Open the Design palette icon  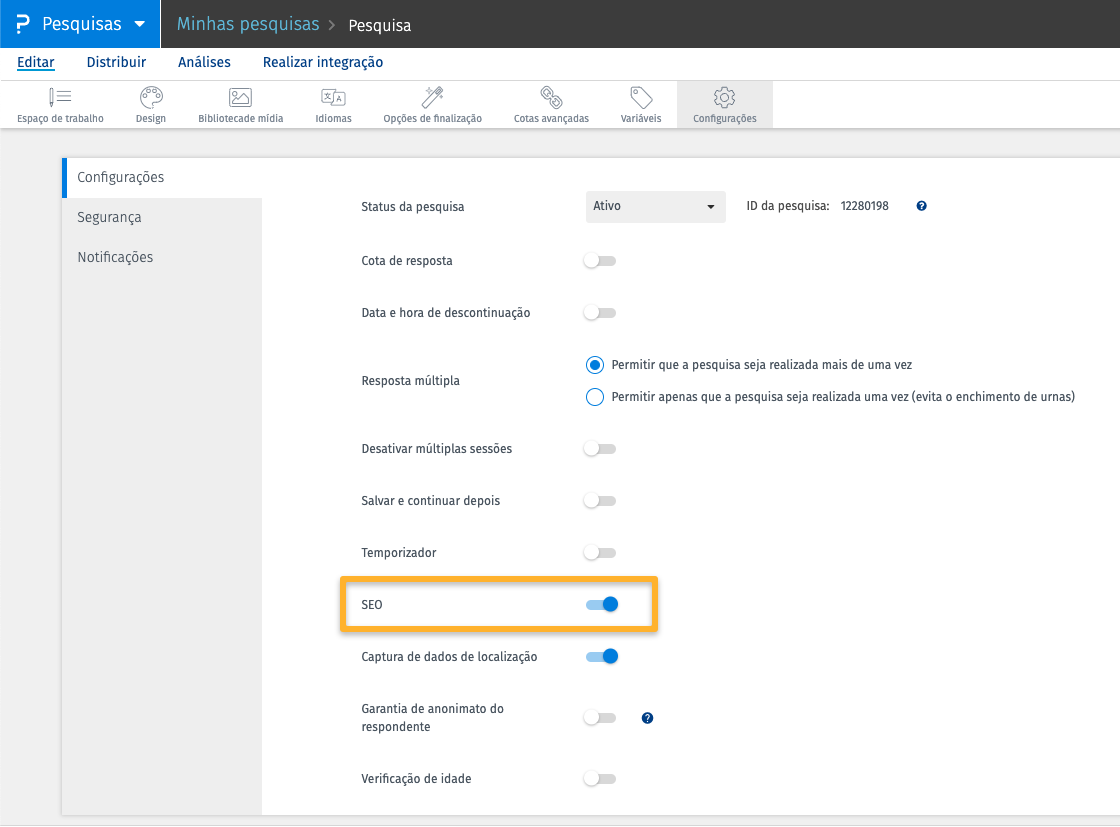coord(151,98)
